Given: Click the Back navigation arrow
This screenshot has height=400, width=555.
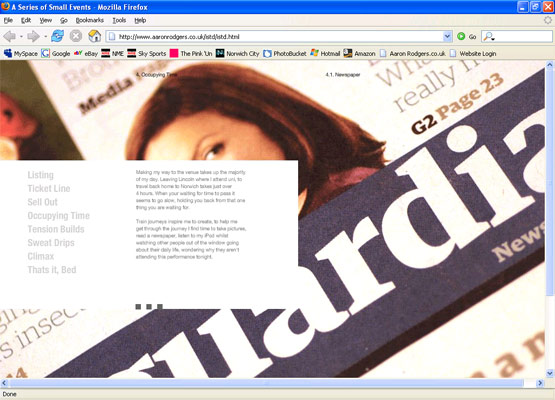Looking at the screenshot, I should tap(10, 36).
